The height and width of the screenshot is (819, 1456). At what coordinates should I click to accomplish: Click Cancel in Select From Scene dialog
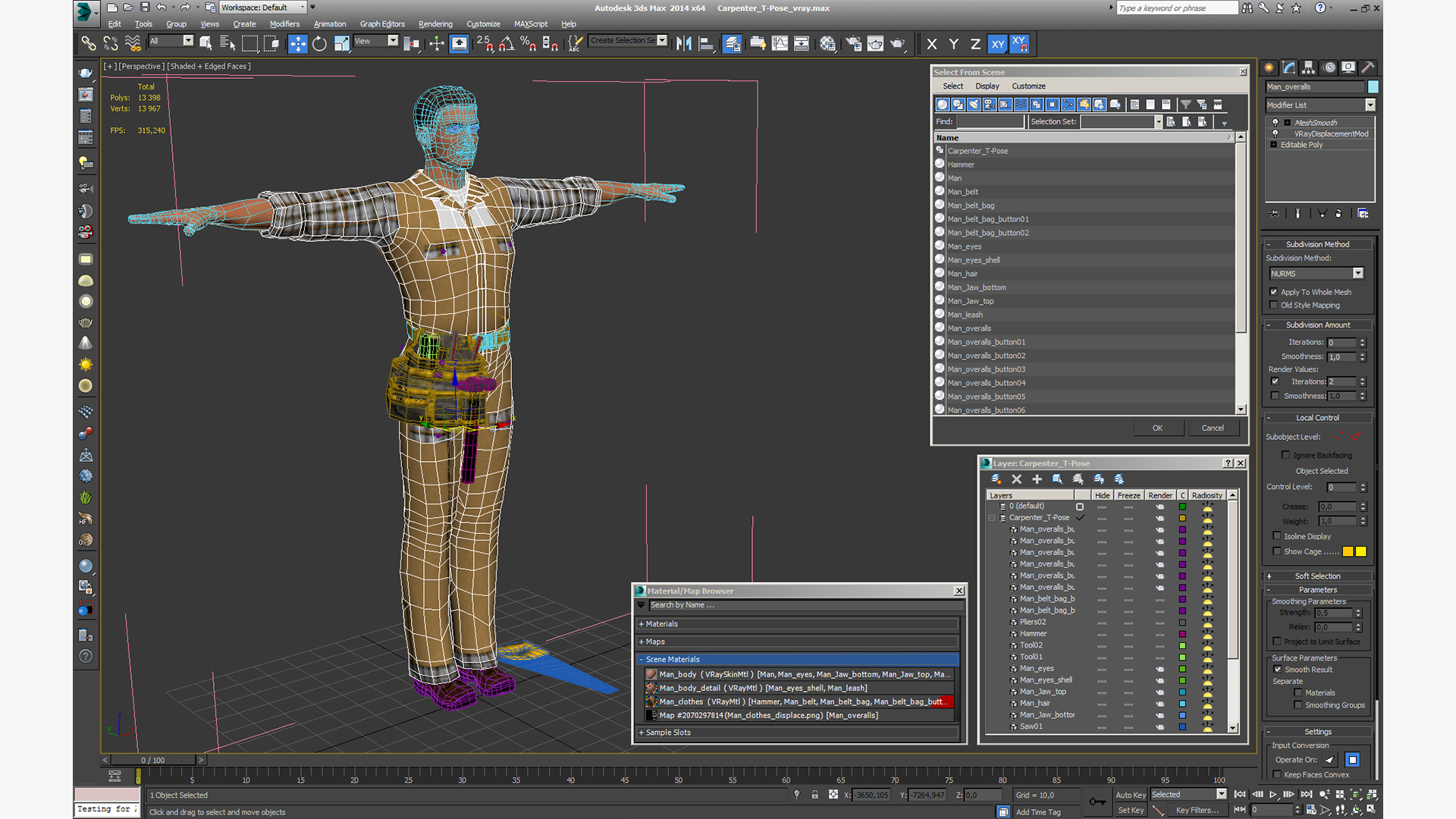click(x=1213, y=428)
